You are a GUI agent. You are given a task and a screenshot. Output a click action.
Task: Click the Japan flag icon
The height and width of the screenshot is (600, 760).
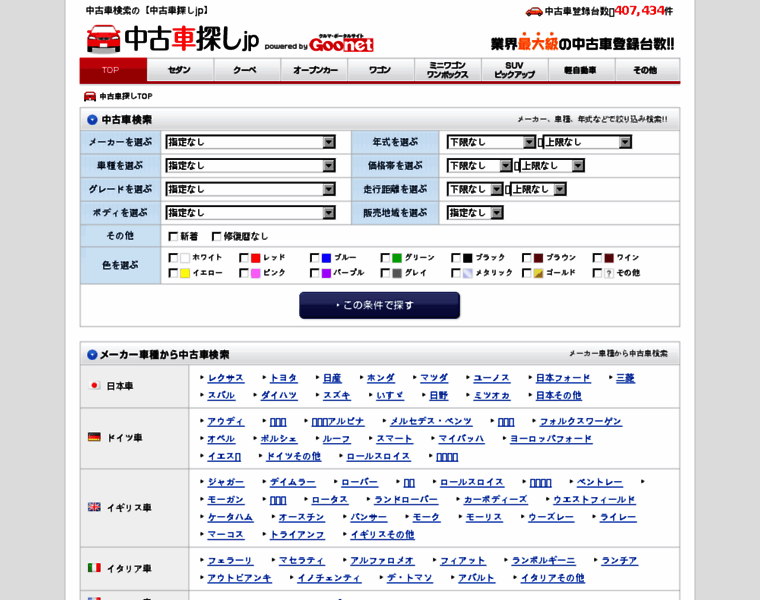point(95,386)
